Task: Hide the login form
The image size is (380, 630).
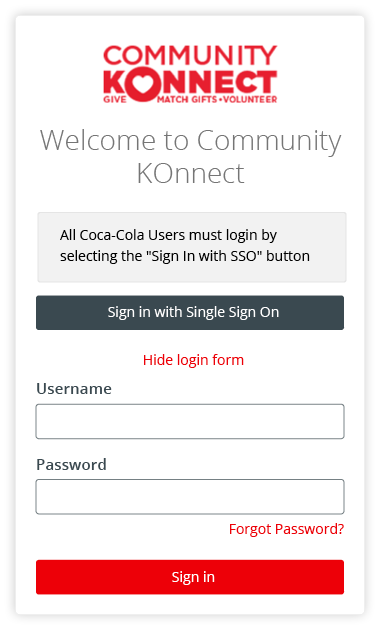Action: pos(193,360)
